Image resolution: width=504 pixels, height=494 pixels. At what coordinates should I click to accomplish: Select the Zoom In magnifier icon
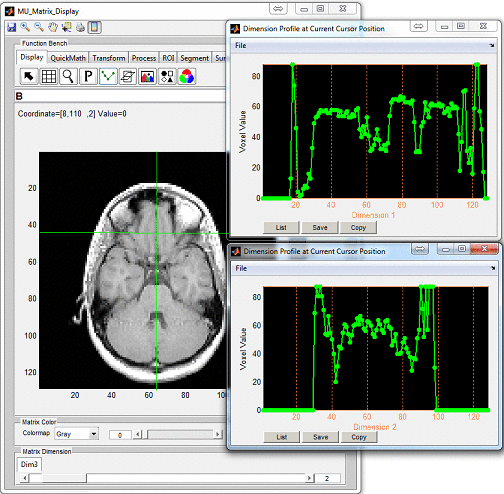click(x=25, y=27)
